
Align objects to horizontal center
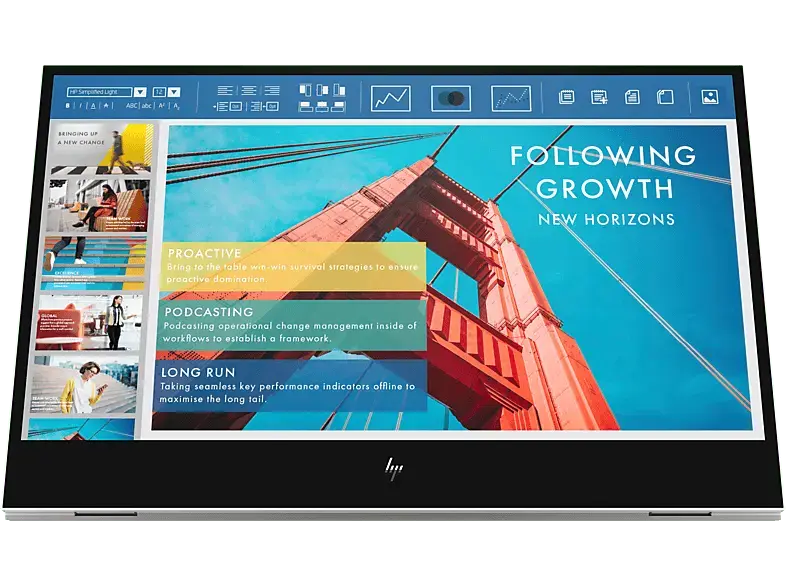pyautogui.click(x=322, y=106)
